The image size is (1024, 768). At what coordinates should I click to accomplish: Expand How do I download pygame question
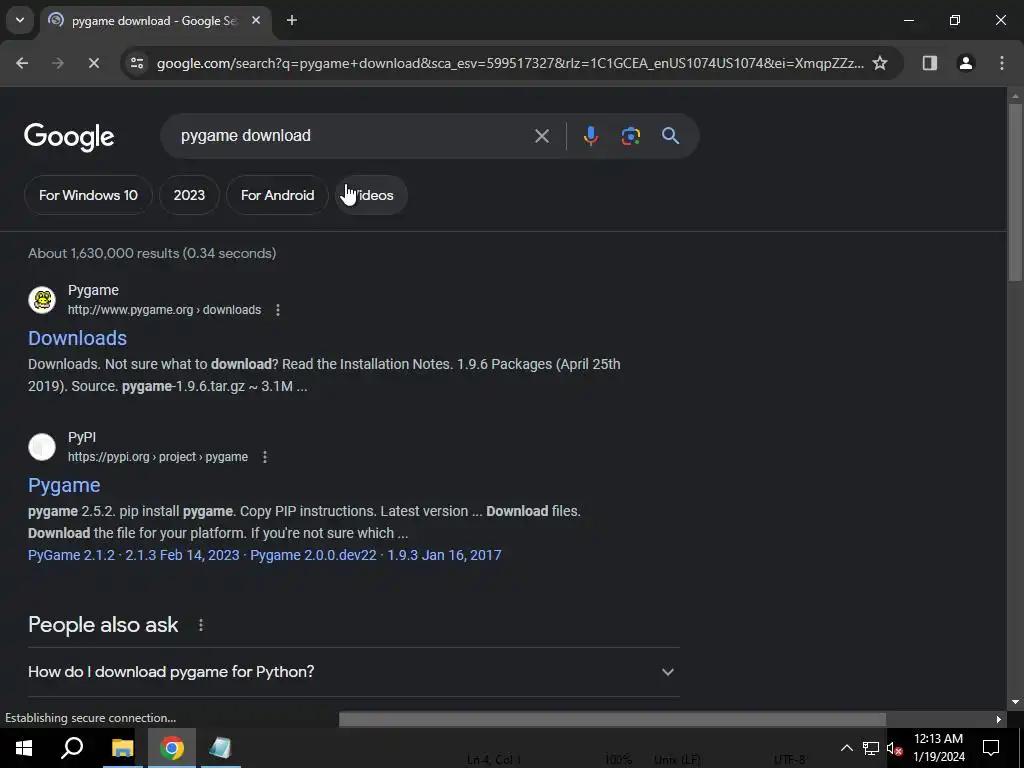pyautogui.click(x=353, y=672)
